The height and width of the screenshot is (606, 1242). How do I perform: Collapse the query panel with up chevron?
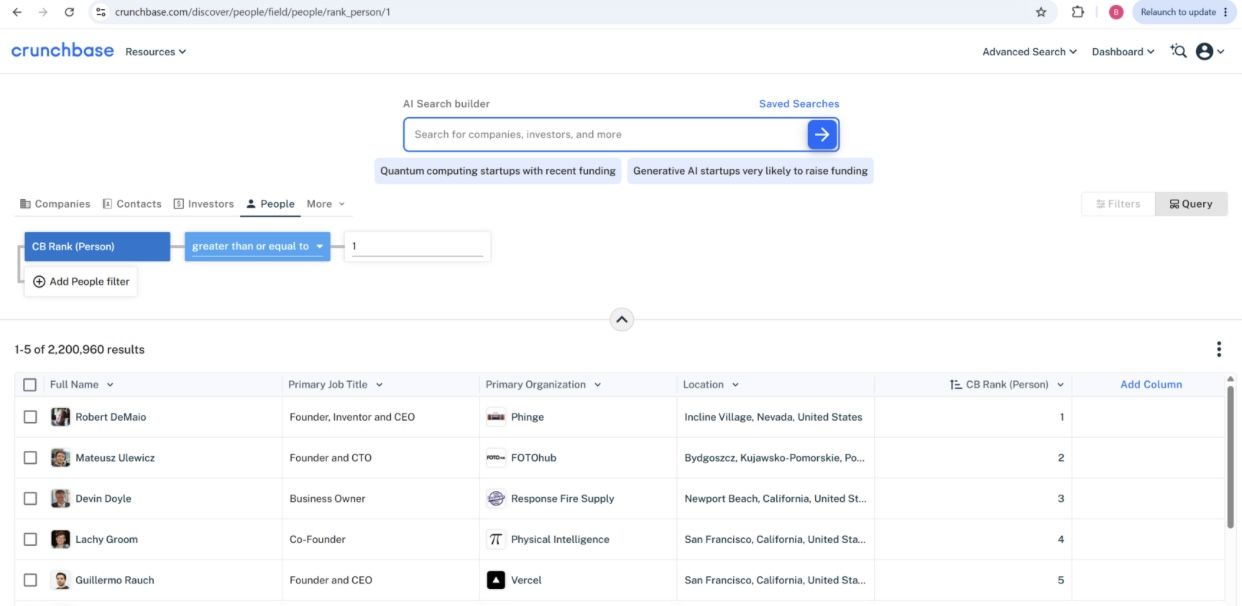(621, 320)
